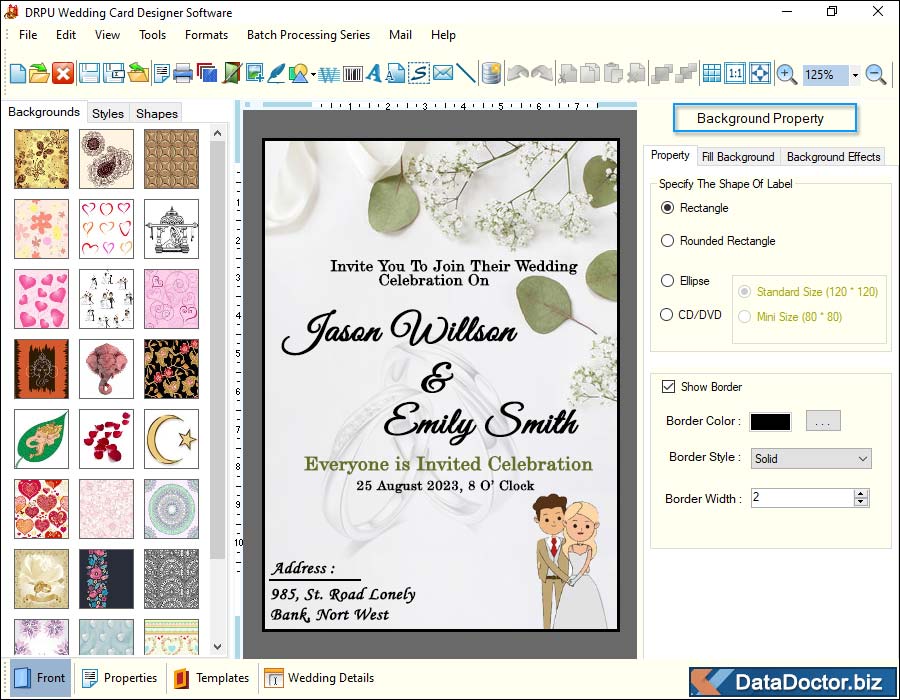The image size is (900, 700).
Task: Open the Formats menu
Action: pos(207,35)
